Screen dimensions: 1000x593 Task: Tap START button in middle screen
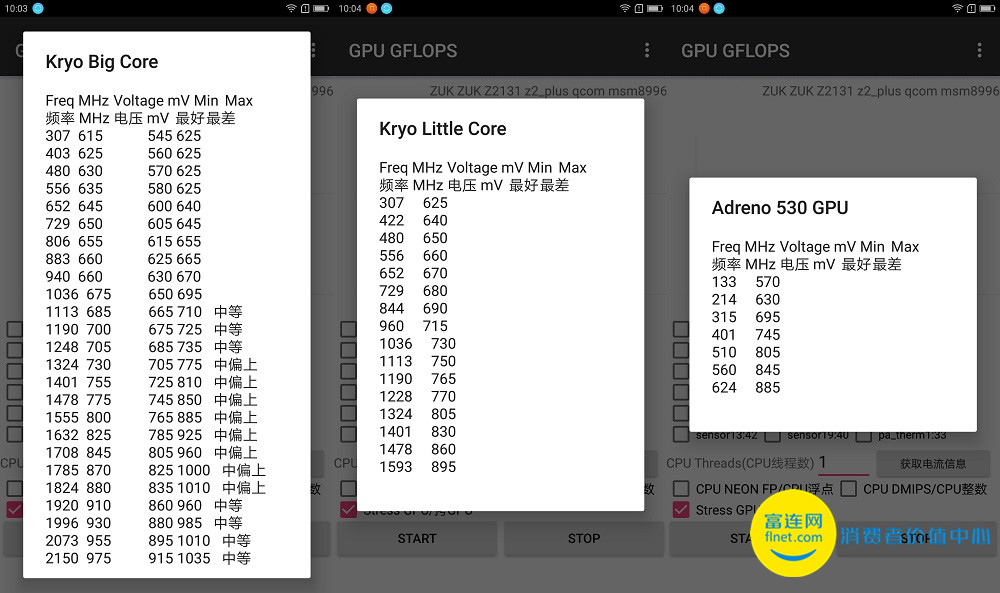pyautogui.click(x=416, y=539)
